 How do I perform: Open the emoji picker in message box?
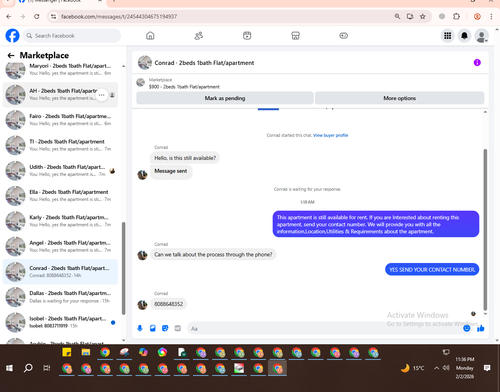click(x=467, y=328)
